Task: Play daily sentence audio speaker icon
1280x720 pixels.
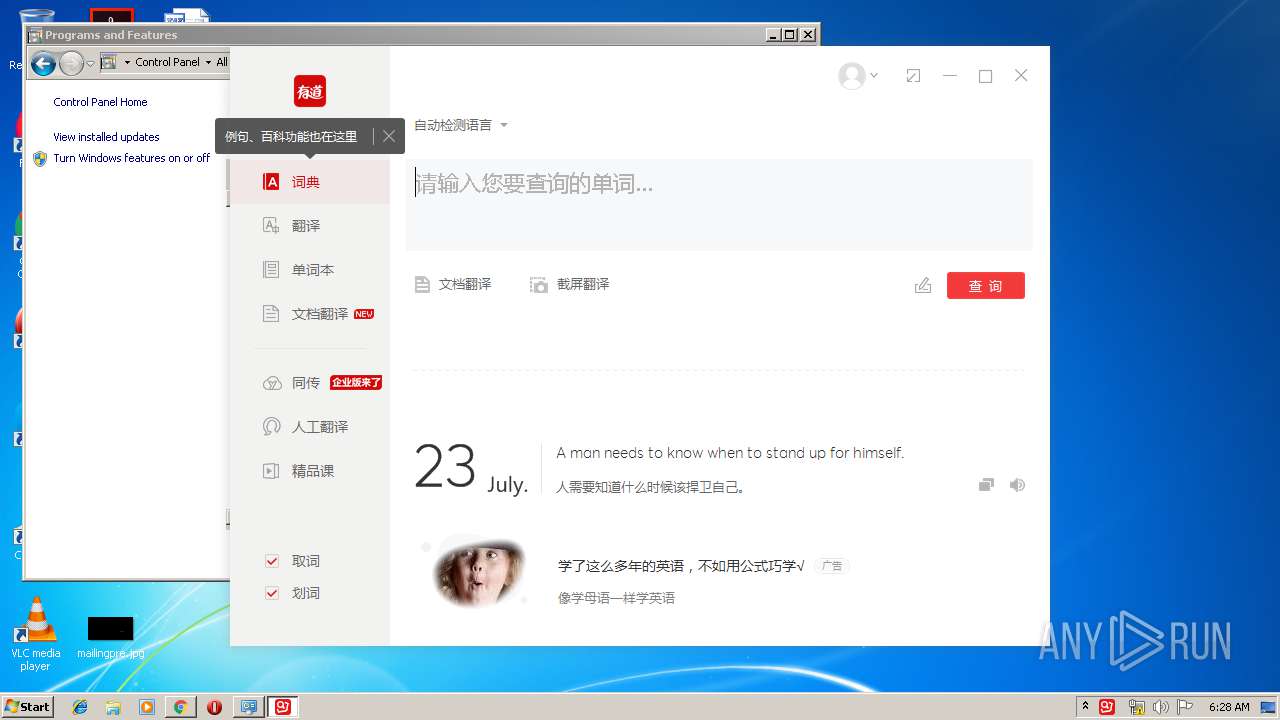Action: [1017, 485]
